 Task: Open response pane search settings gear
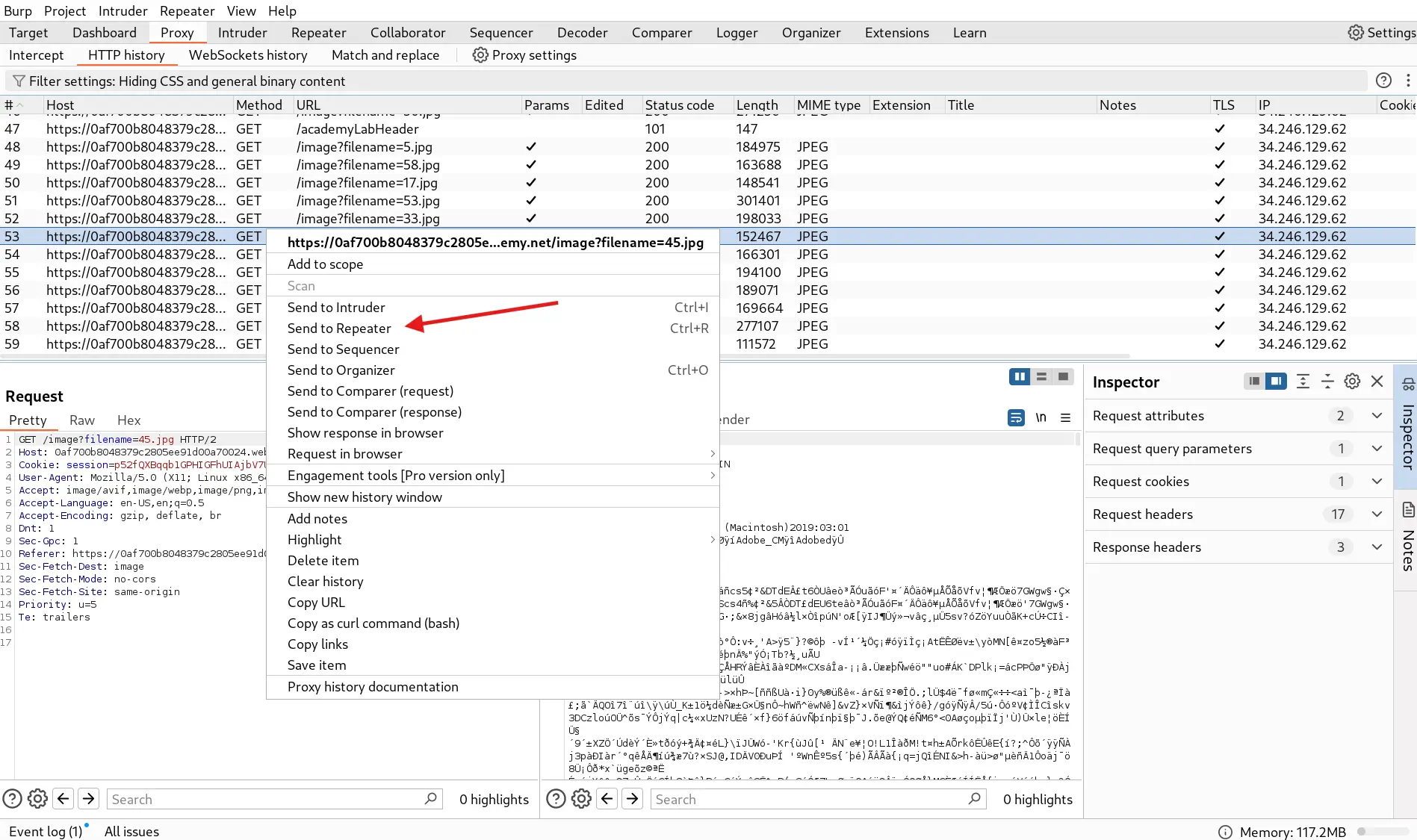tap(581, 799)
